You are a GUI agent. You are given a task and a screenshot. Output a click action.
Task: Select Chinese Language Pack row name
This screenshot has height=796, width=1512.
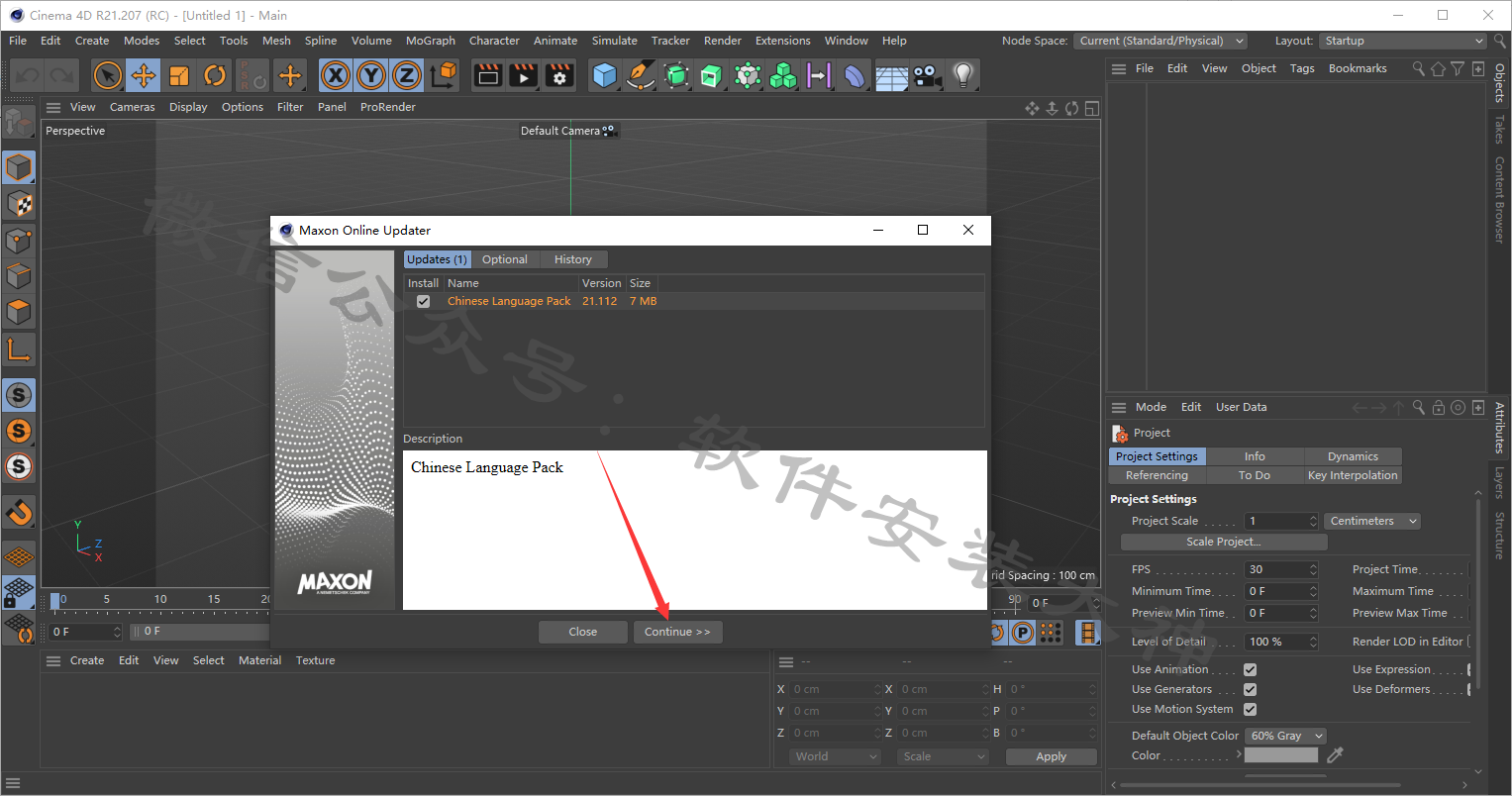pyautogui.click(x=509, y=301)
